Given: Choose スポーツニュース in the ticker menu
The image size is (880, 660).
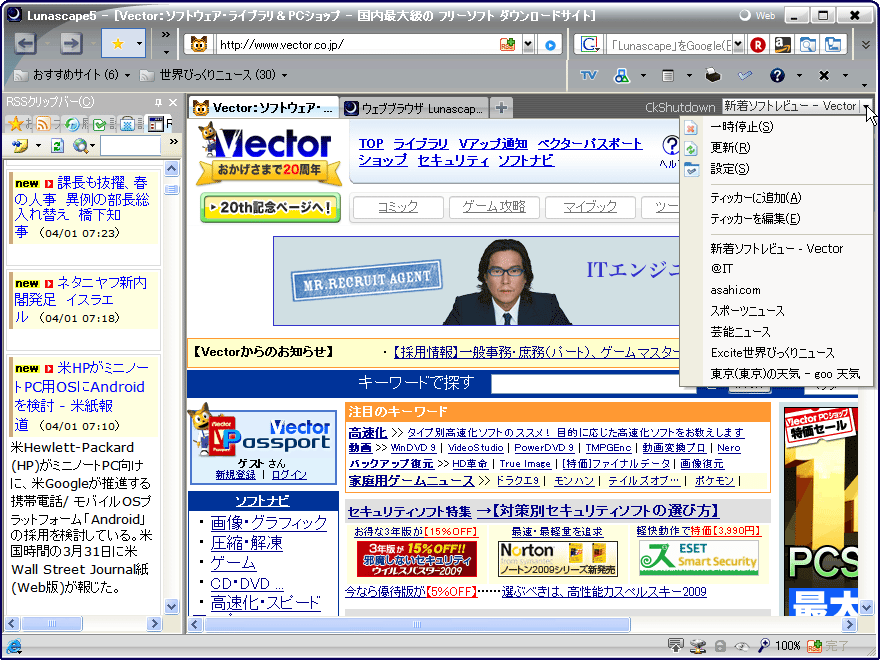Looking at the screenshot, I should [747, 311].
